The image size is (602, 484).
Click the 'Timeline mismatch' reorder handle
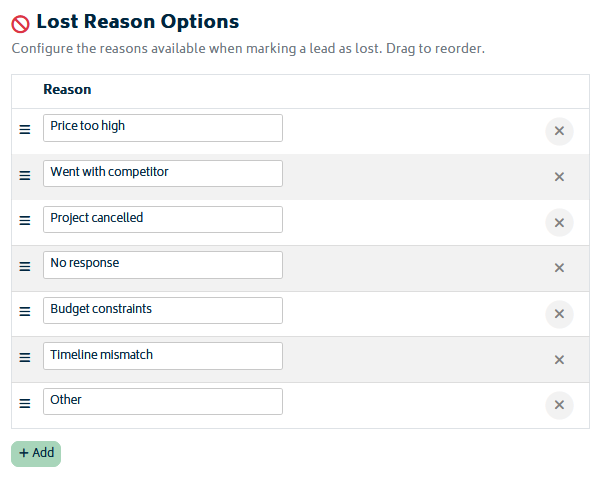[25, 358]
